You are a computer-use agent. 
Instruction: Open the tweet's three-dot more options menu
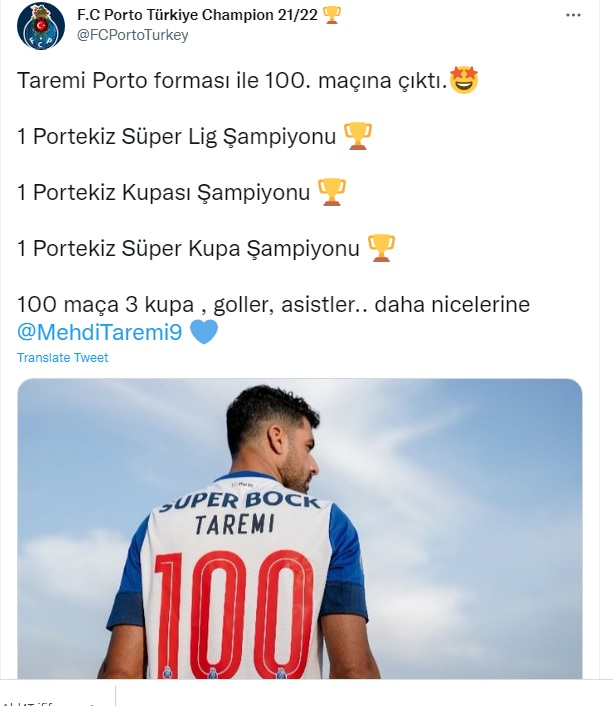573,16
